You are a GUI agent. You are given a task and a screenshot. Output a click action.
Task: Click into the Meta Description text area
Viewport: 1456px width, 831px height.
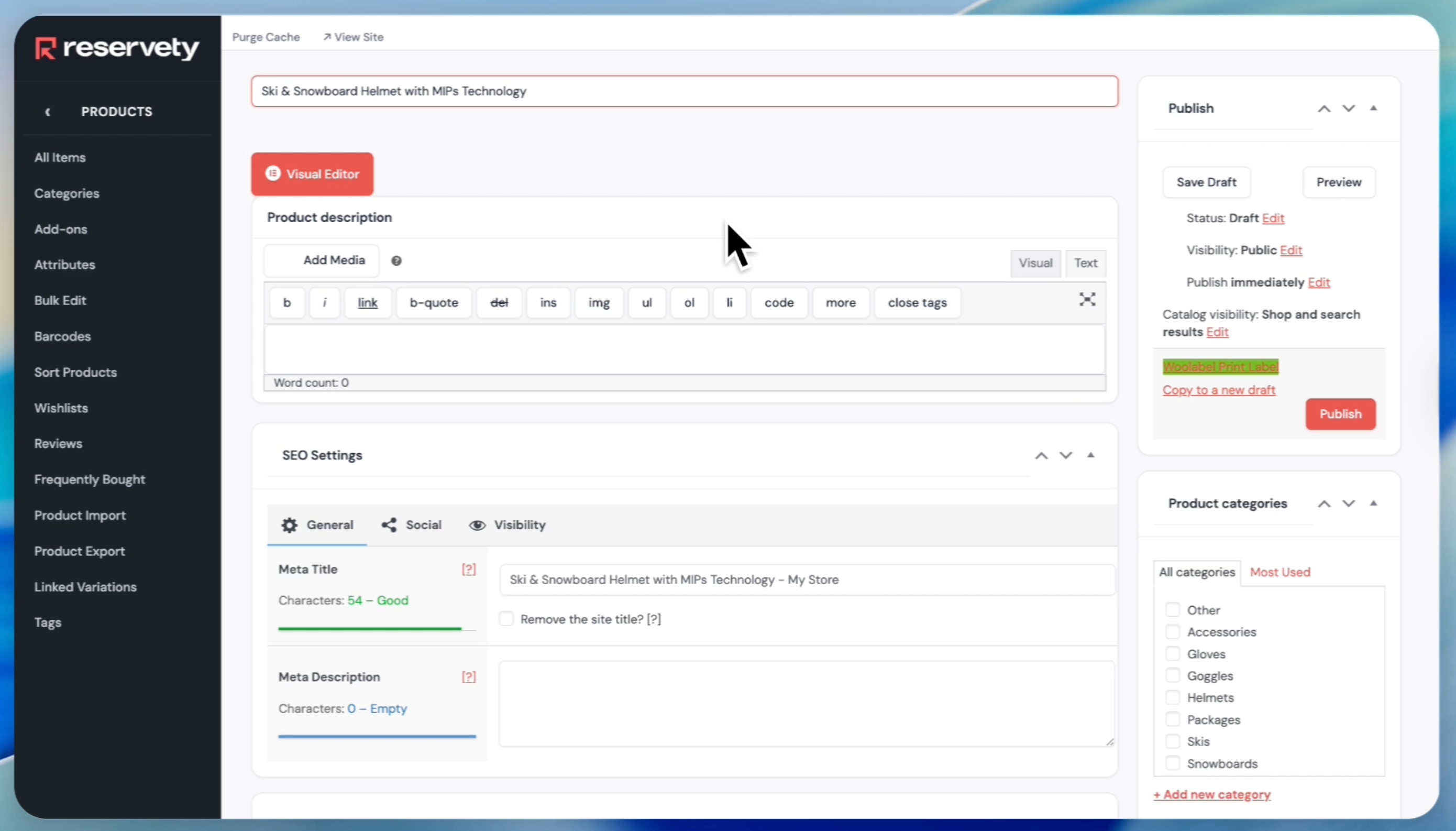click(807, 703)
